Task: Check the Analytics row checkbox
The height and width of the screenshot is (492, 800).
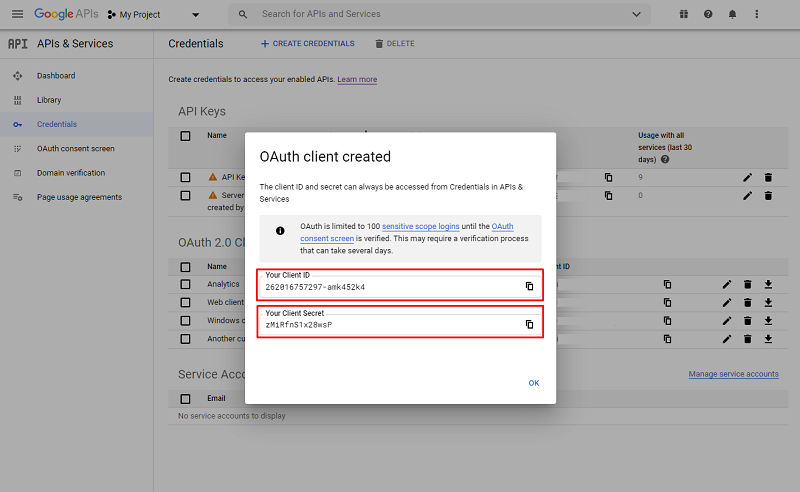Action: [185, 284]
